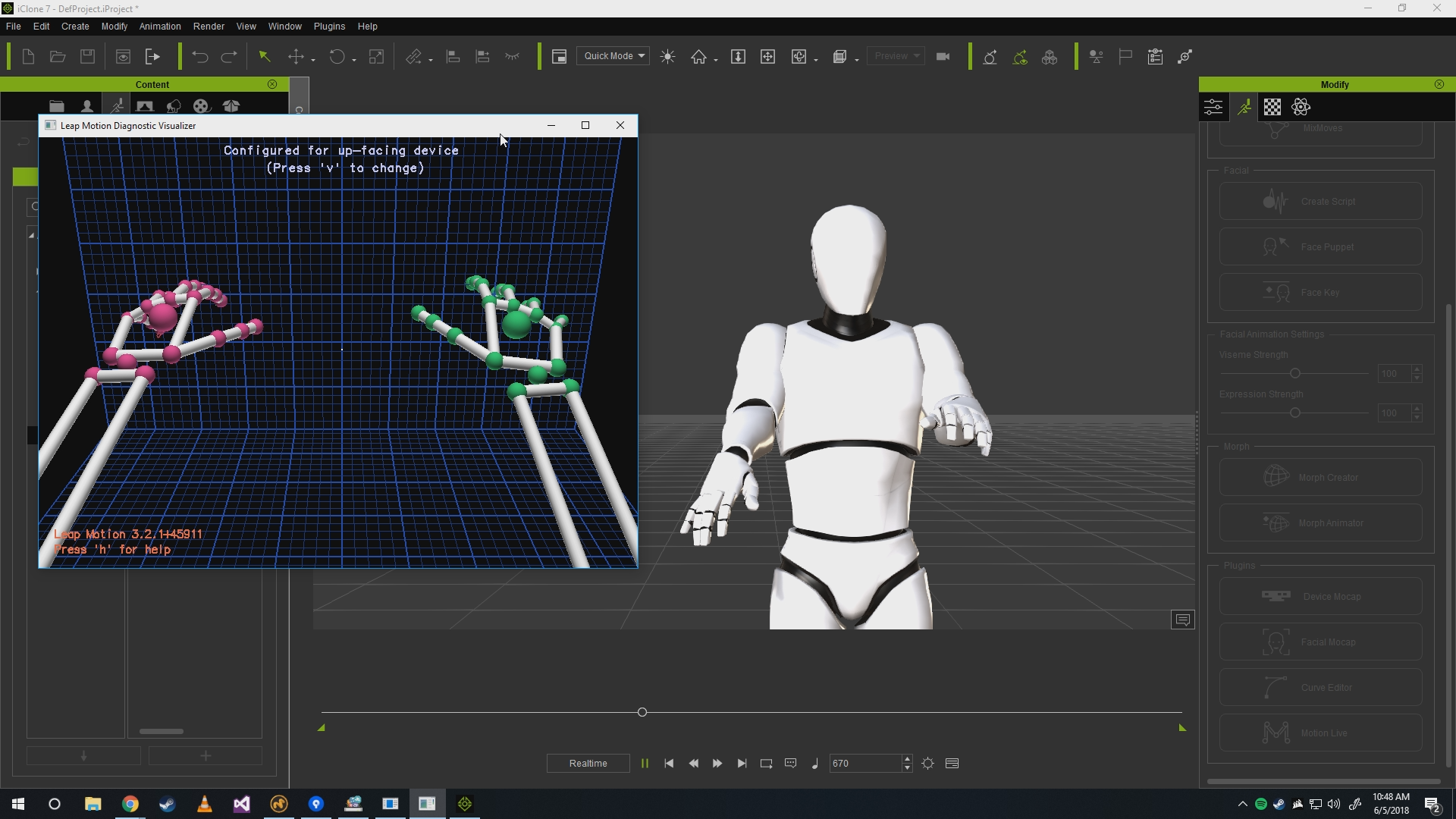Open the atom Physics tab in Modify

[x=1301, y=107]
